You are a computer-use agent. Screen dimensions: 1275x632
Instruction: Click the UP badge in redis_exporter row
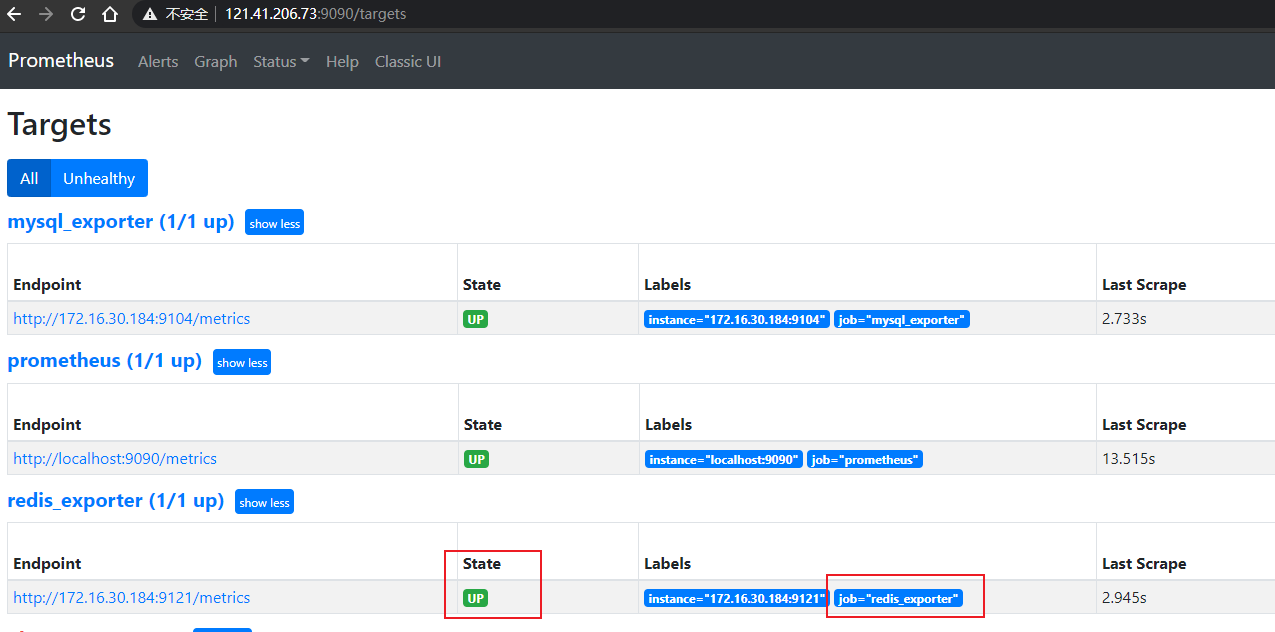(x=476, y=599)
